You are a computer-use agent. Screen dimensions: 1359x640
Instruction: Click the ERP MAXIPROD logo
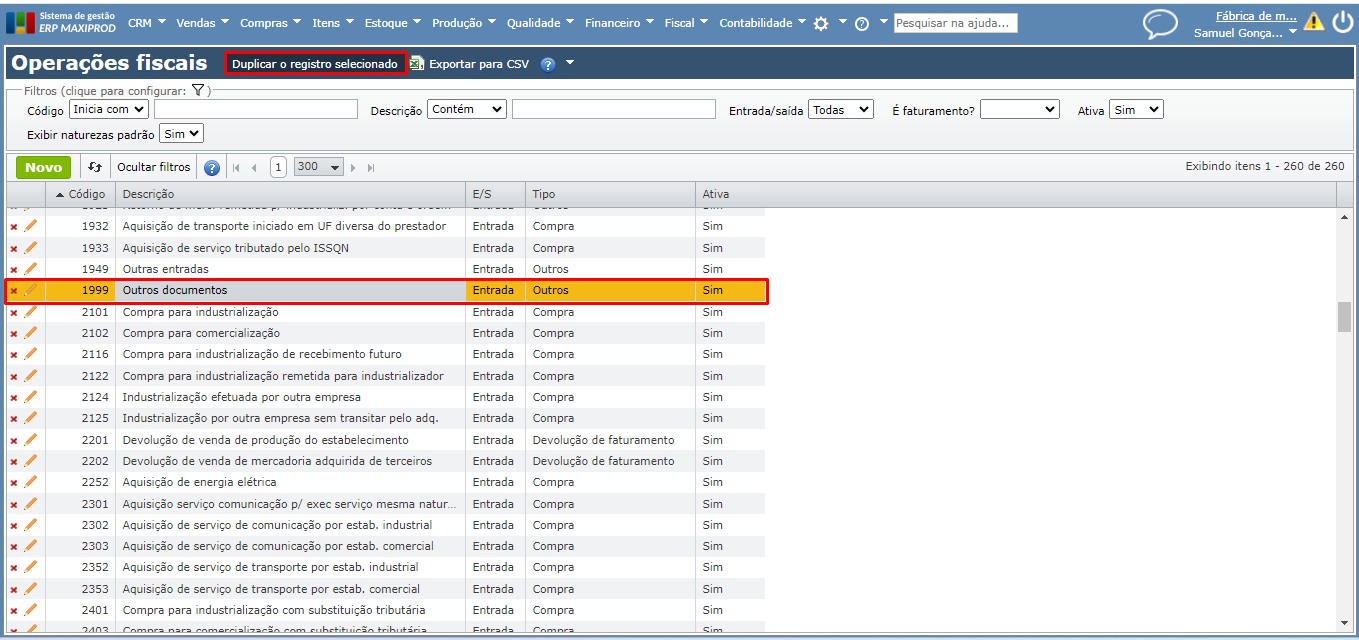click(x=62, y=22)
